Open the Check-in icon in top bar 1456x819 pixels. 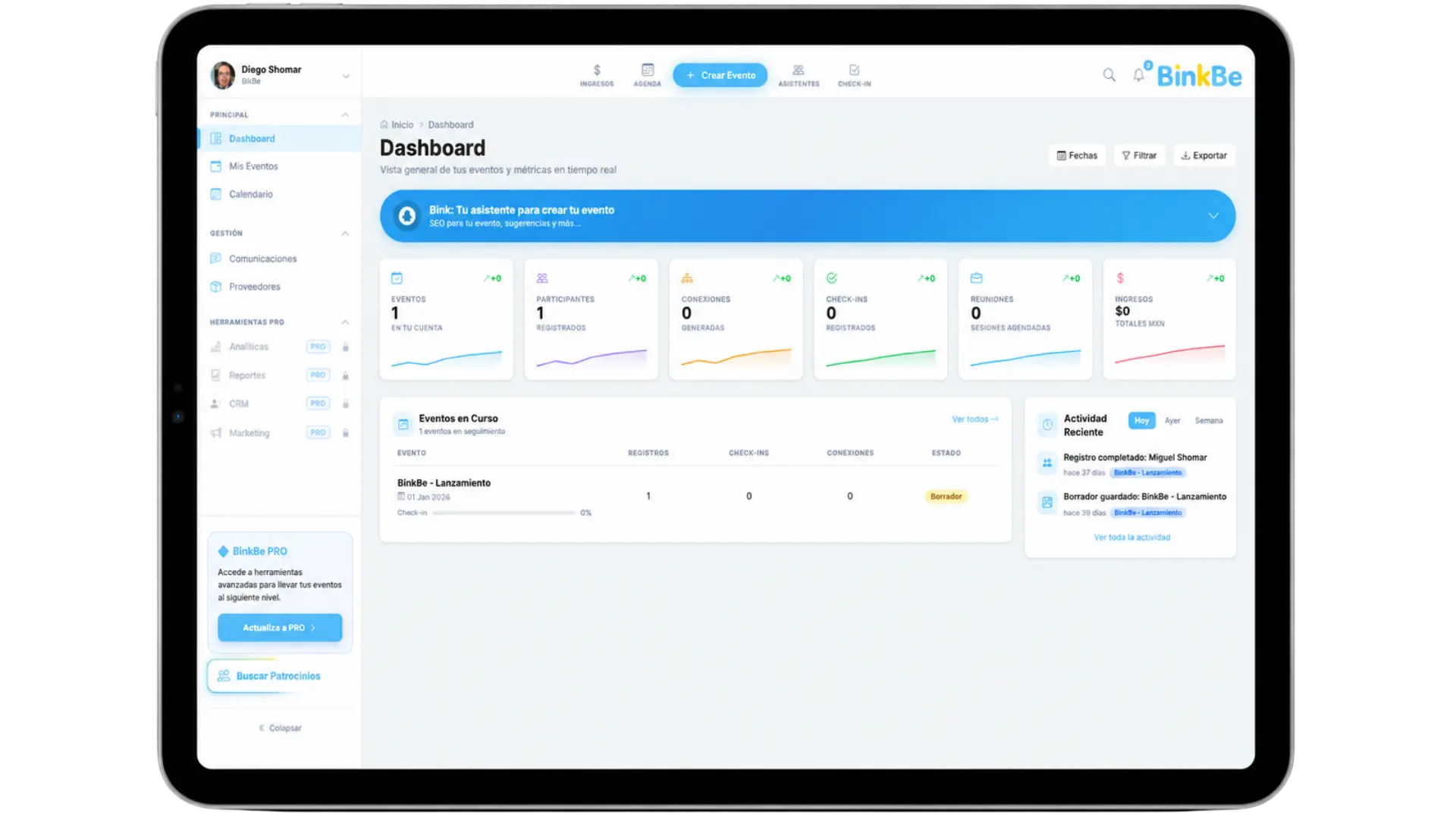854,70
